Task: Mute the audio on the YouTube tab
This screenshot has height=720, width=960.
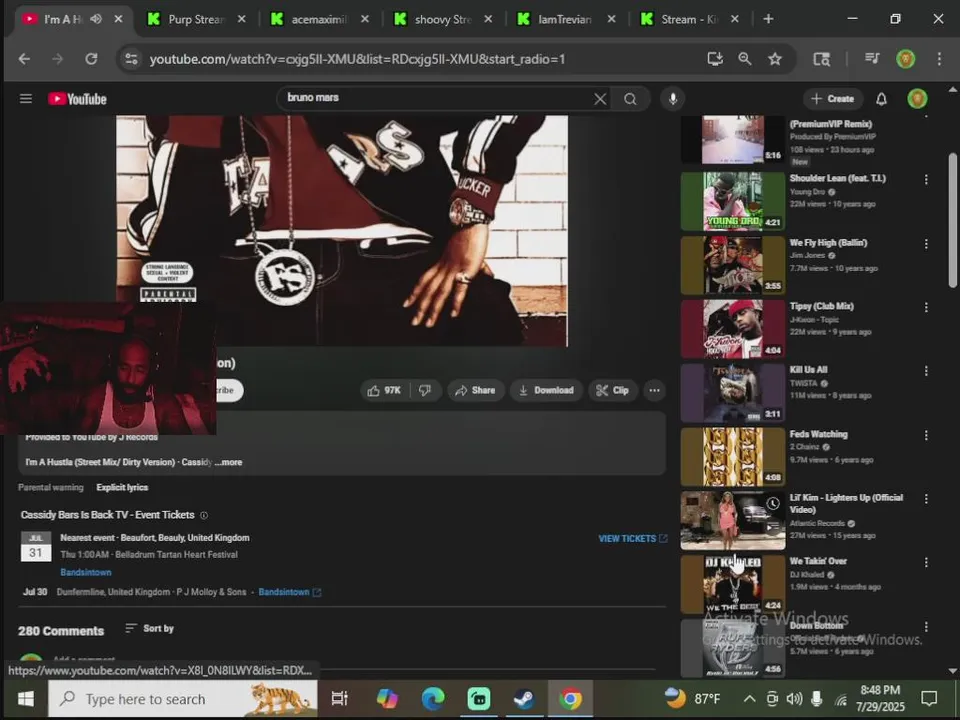Action: click(x=96, y=19)
